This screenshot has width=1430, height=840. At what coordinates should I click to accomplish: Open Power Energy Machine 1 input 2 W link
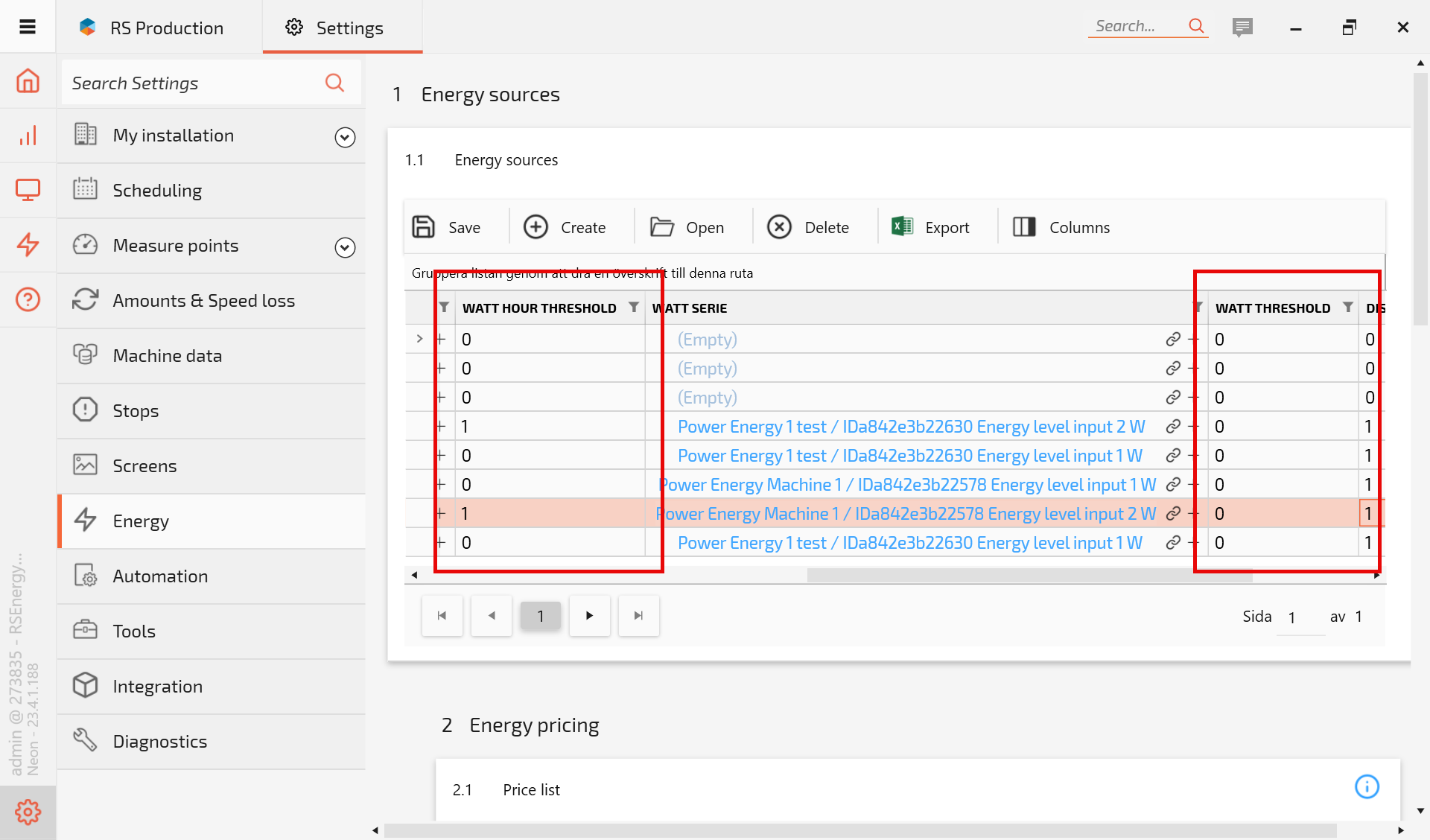pyautogui.click(x=905, y=514)
